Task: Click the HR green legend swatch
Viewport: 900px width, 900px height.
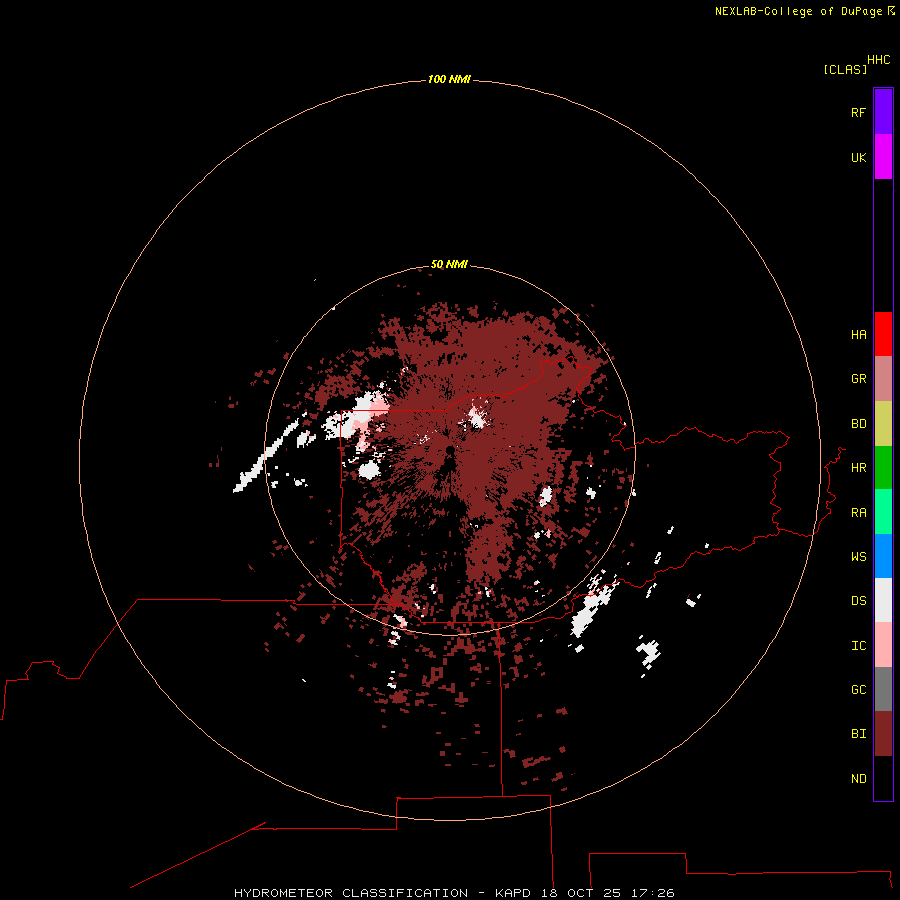Action: pos(883,468)
